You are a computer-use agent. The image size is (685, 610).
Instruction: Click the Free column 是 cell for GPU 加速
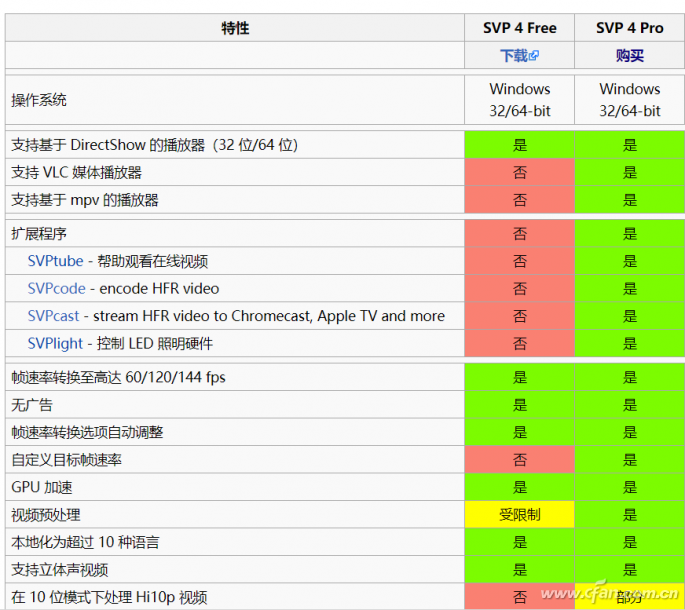pyautogui.click(x=519, y=487)
